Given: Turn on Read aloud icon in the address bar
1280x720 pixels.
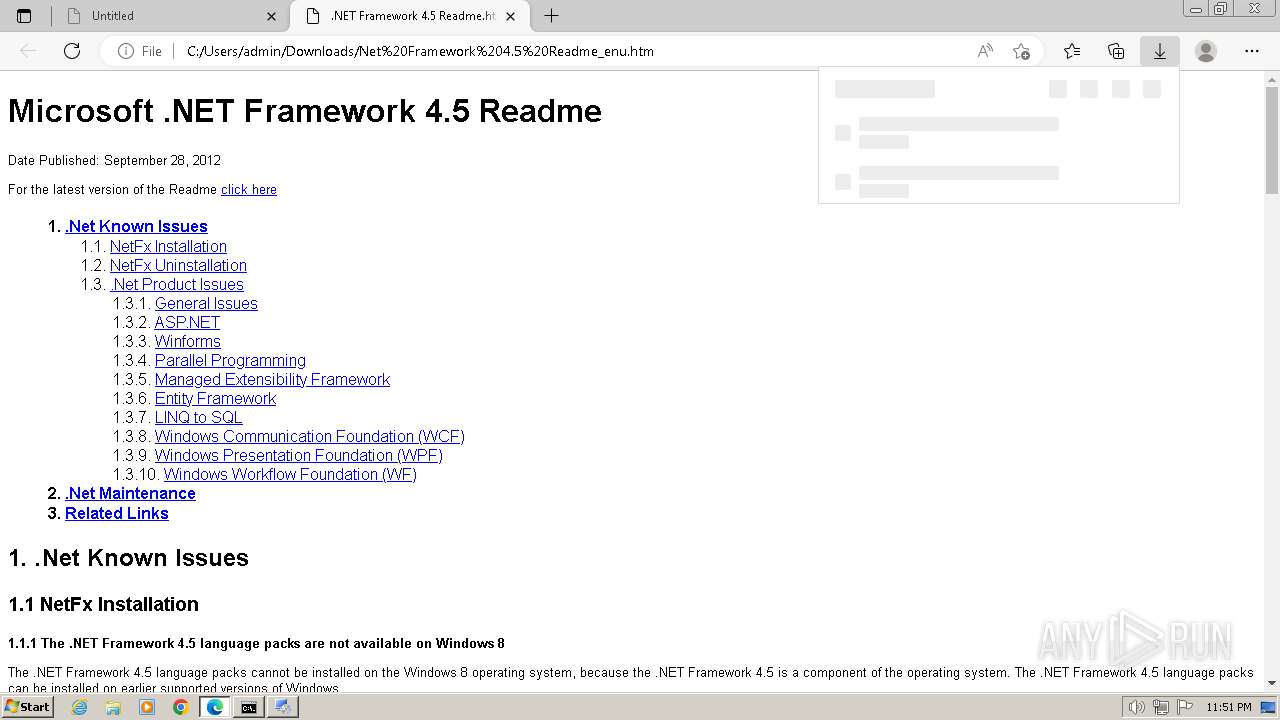Looking at the screenshot, I should click(x=985, y=51).
